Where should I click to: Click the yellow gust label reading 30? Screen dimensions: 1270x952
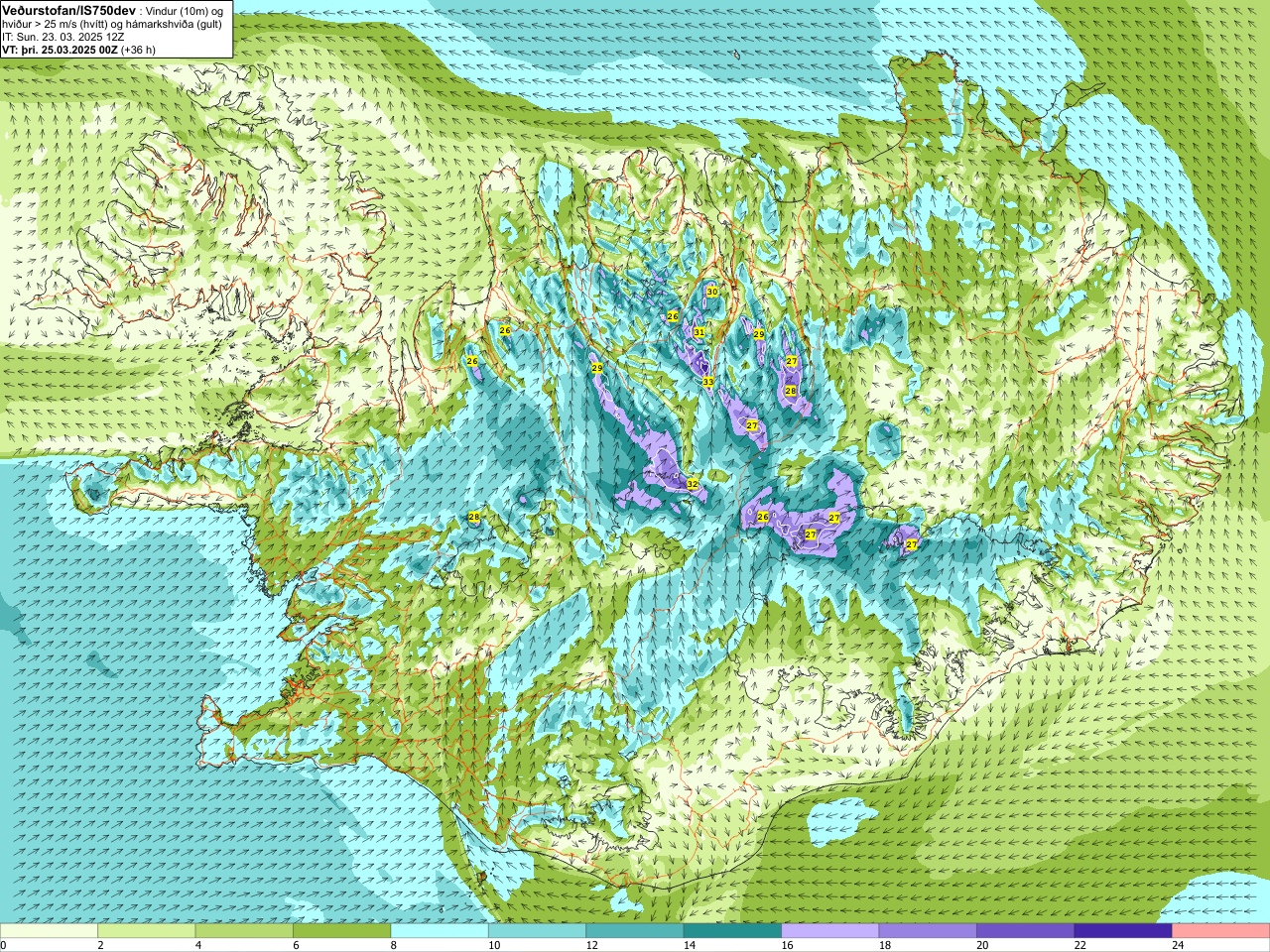[x=712, y=292]
